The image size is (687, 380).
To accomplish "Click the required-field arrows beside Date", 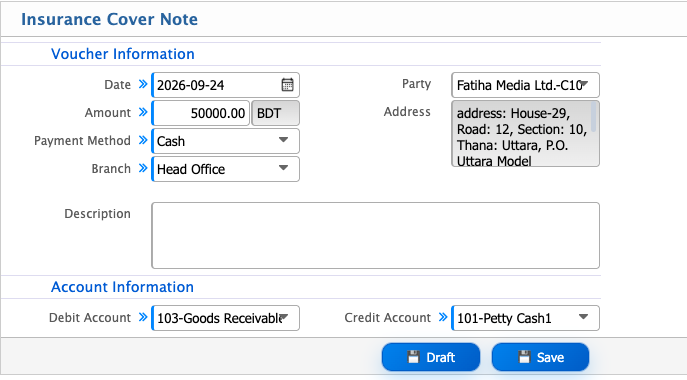I will [143, 84].
